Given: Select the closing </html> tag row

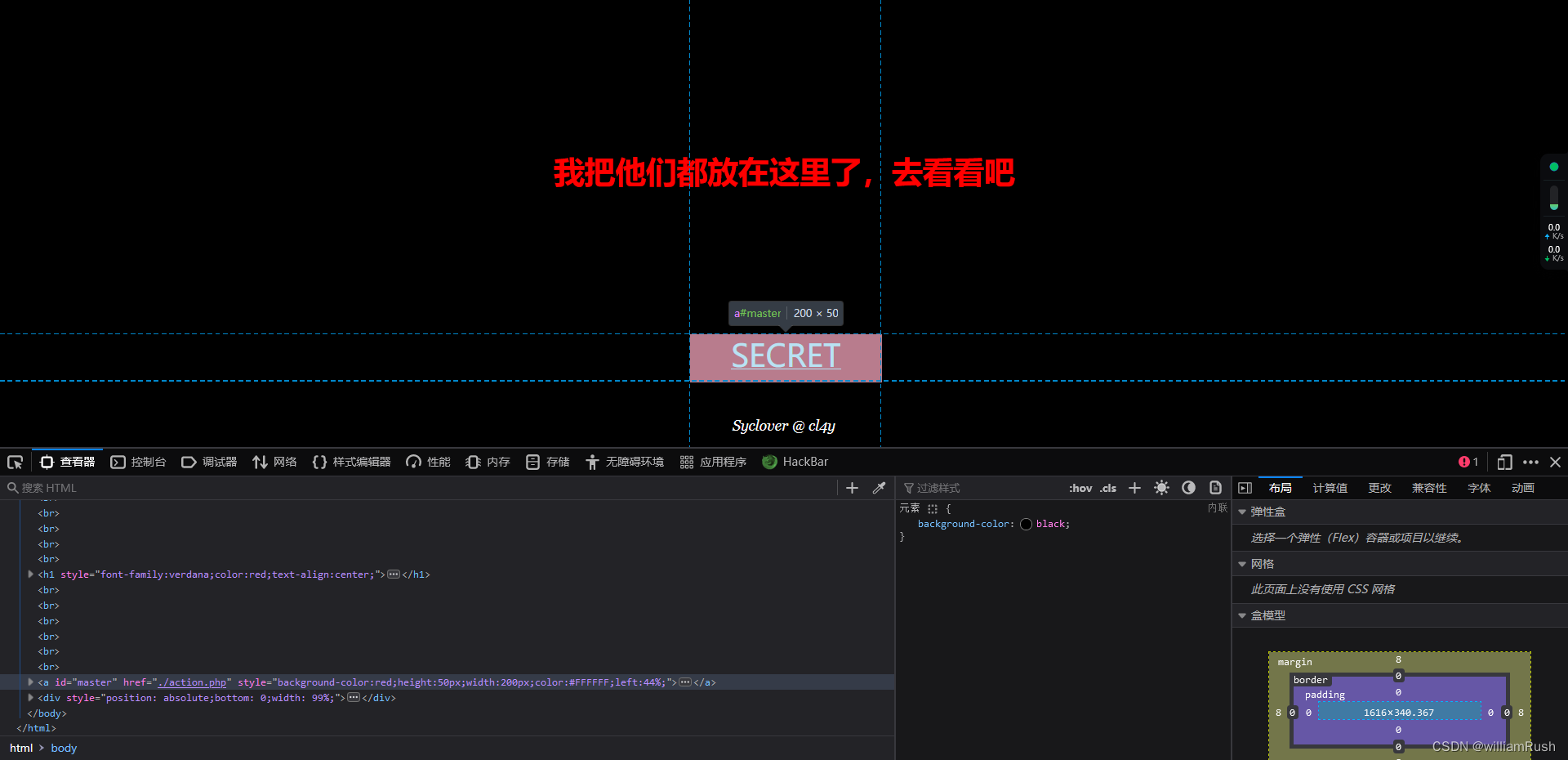Looking at the screenshot, I should [36, 728].
